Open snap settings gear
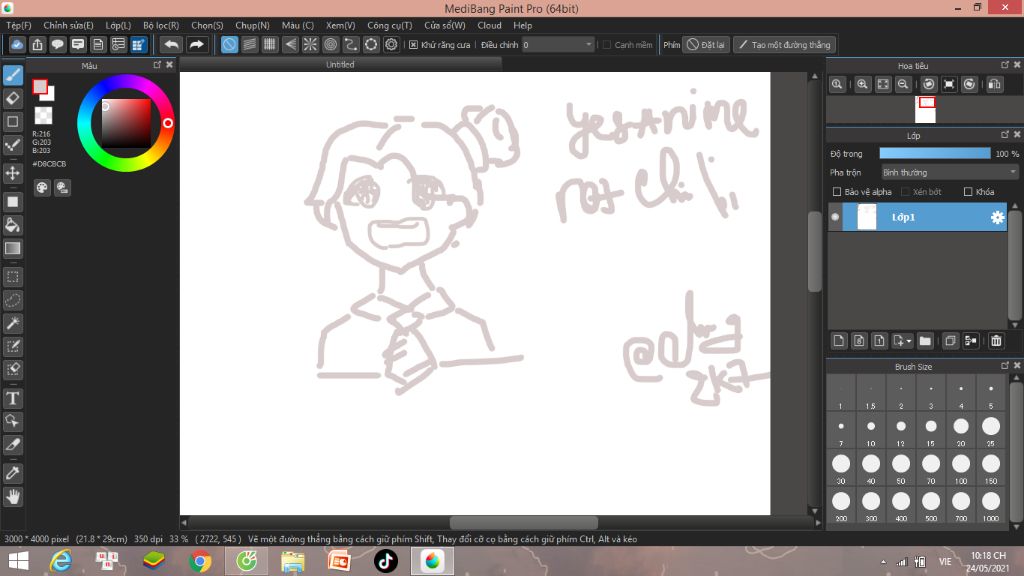1024x576 pixels. click(391, 44)
